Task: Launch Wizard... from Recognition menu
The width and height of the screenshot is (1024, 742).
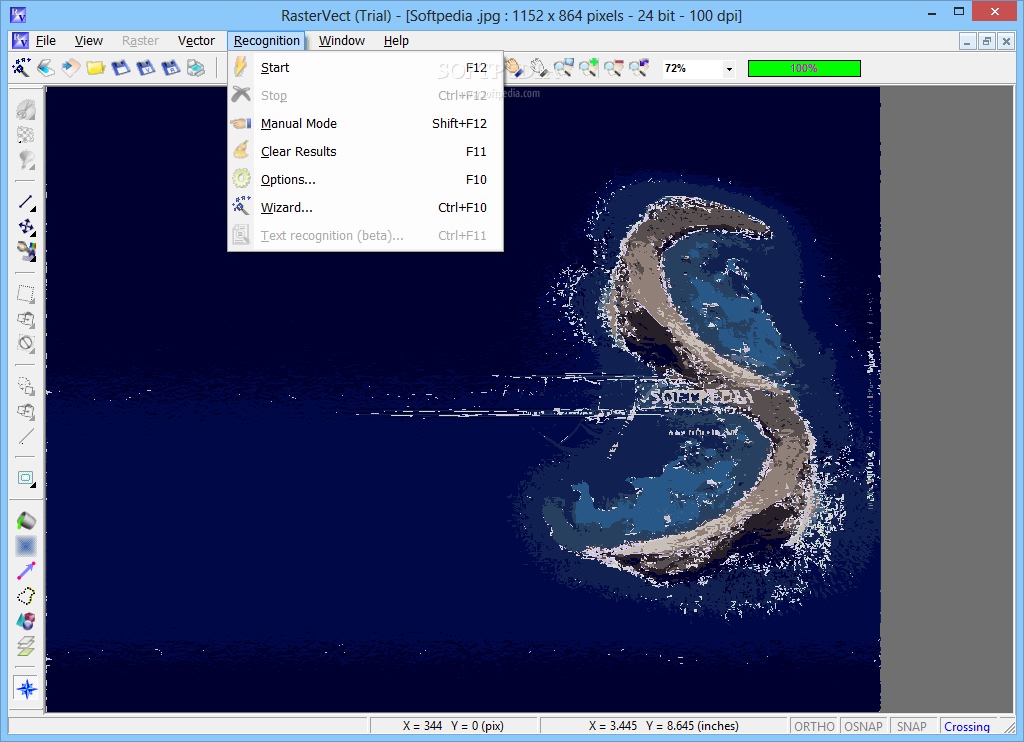Action: coord(366,208)
